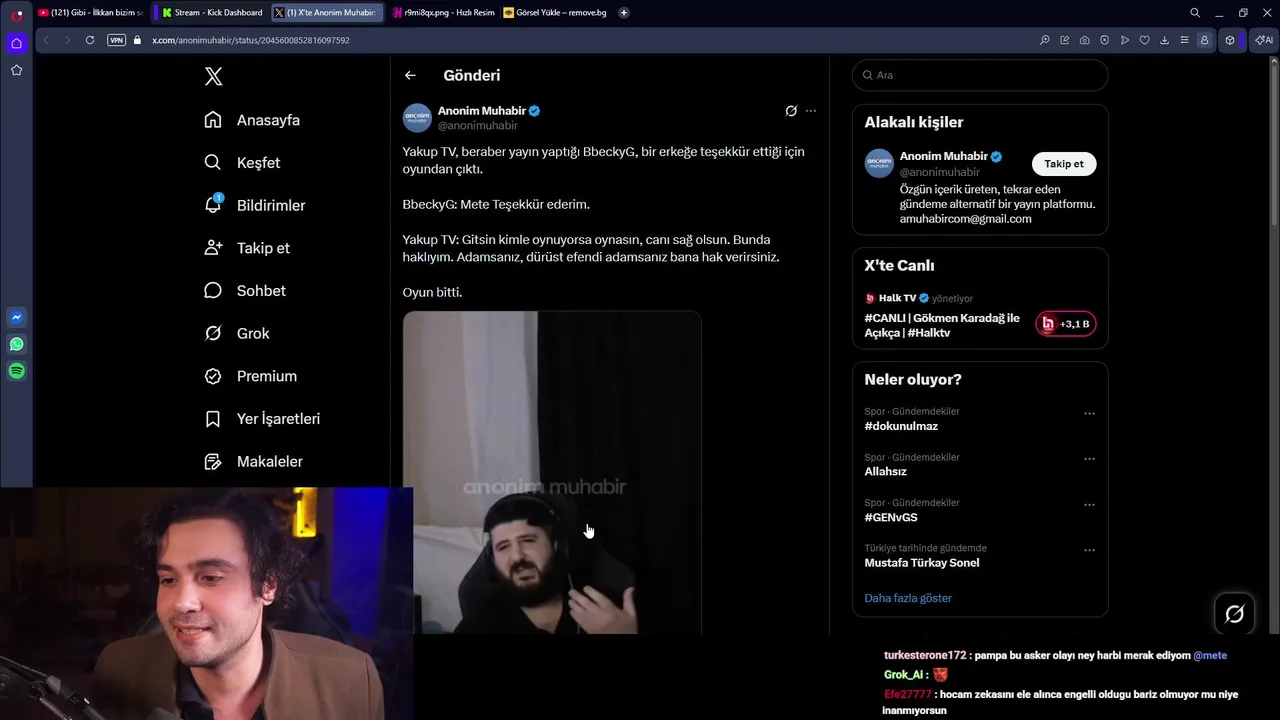Open more options for Mustafa Türkay Sonel
This screenshot has height=720, width=1280.
pyautogui.click(x=1089, y=550)
